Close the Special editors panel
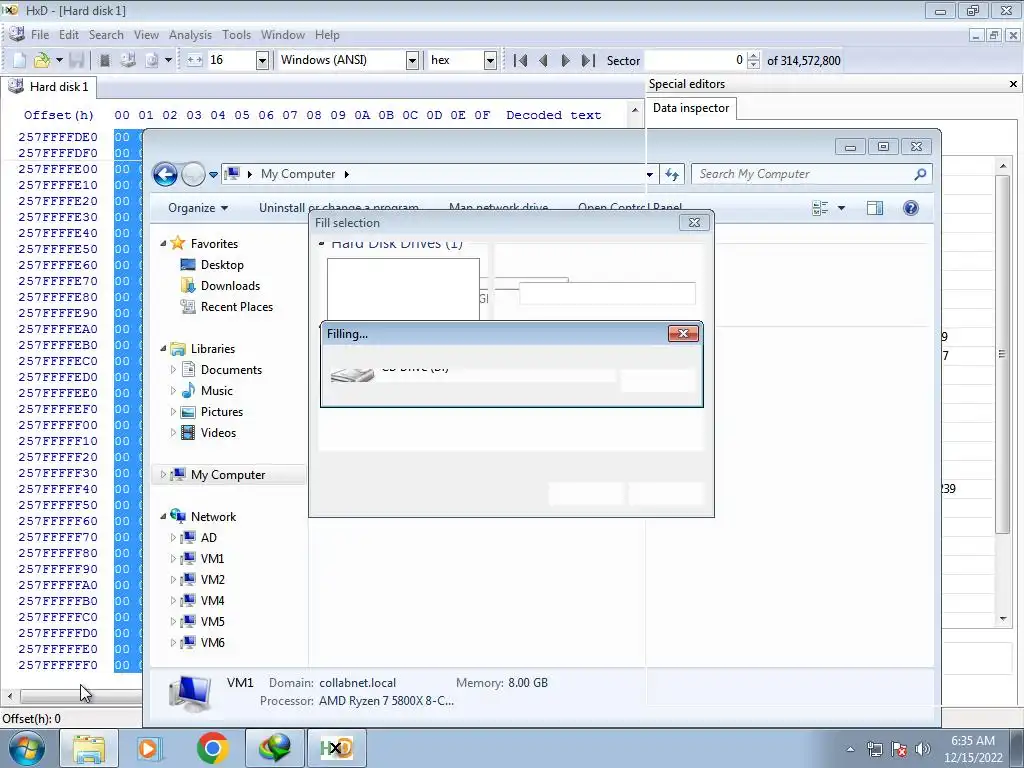 coord(1013,84)
